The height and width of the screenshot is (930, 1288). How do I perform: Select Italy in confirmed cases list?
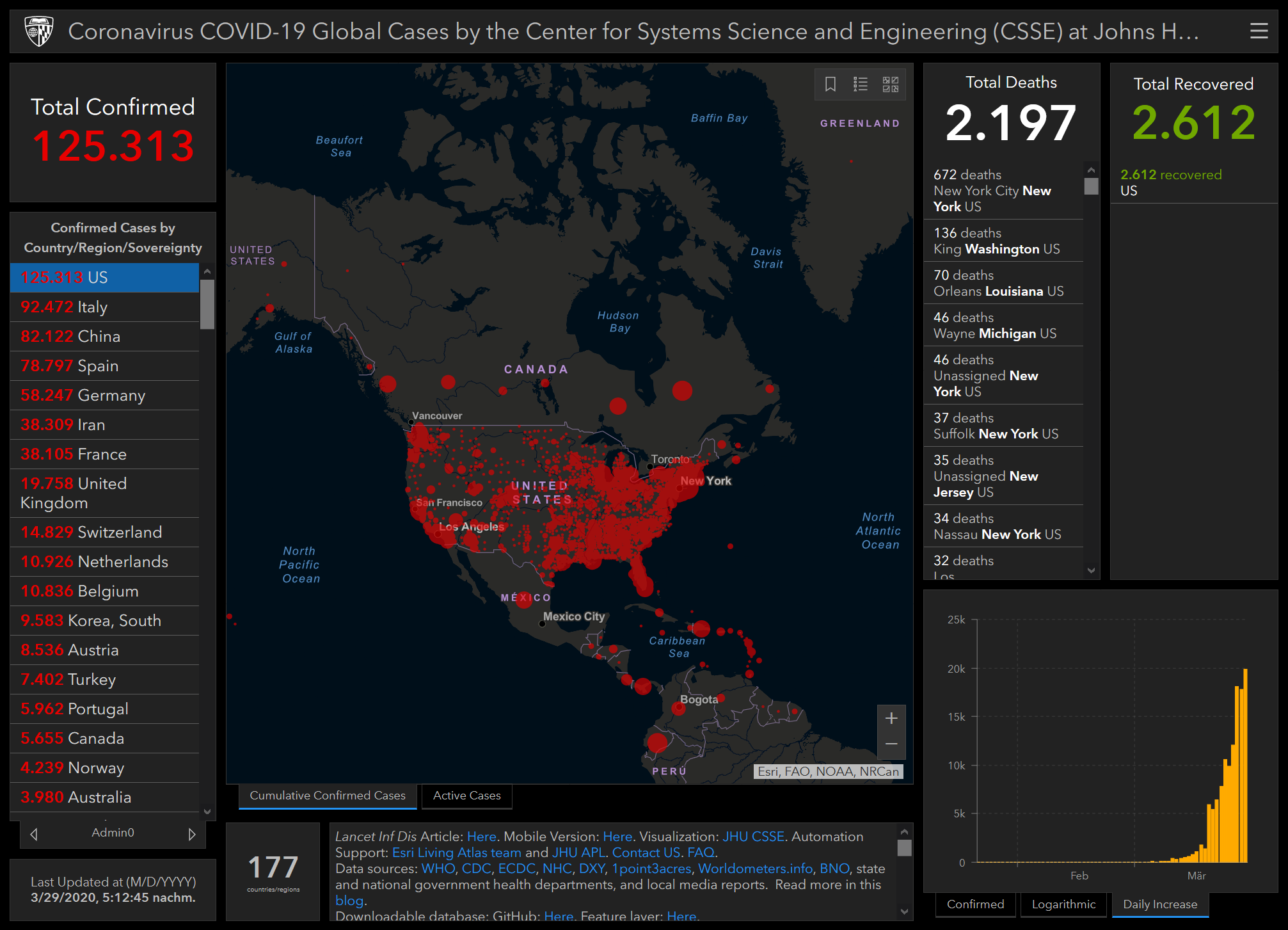click(x=104, y=307)
